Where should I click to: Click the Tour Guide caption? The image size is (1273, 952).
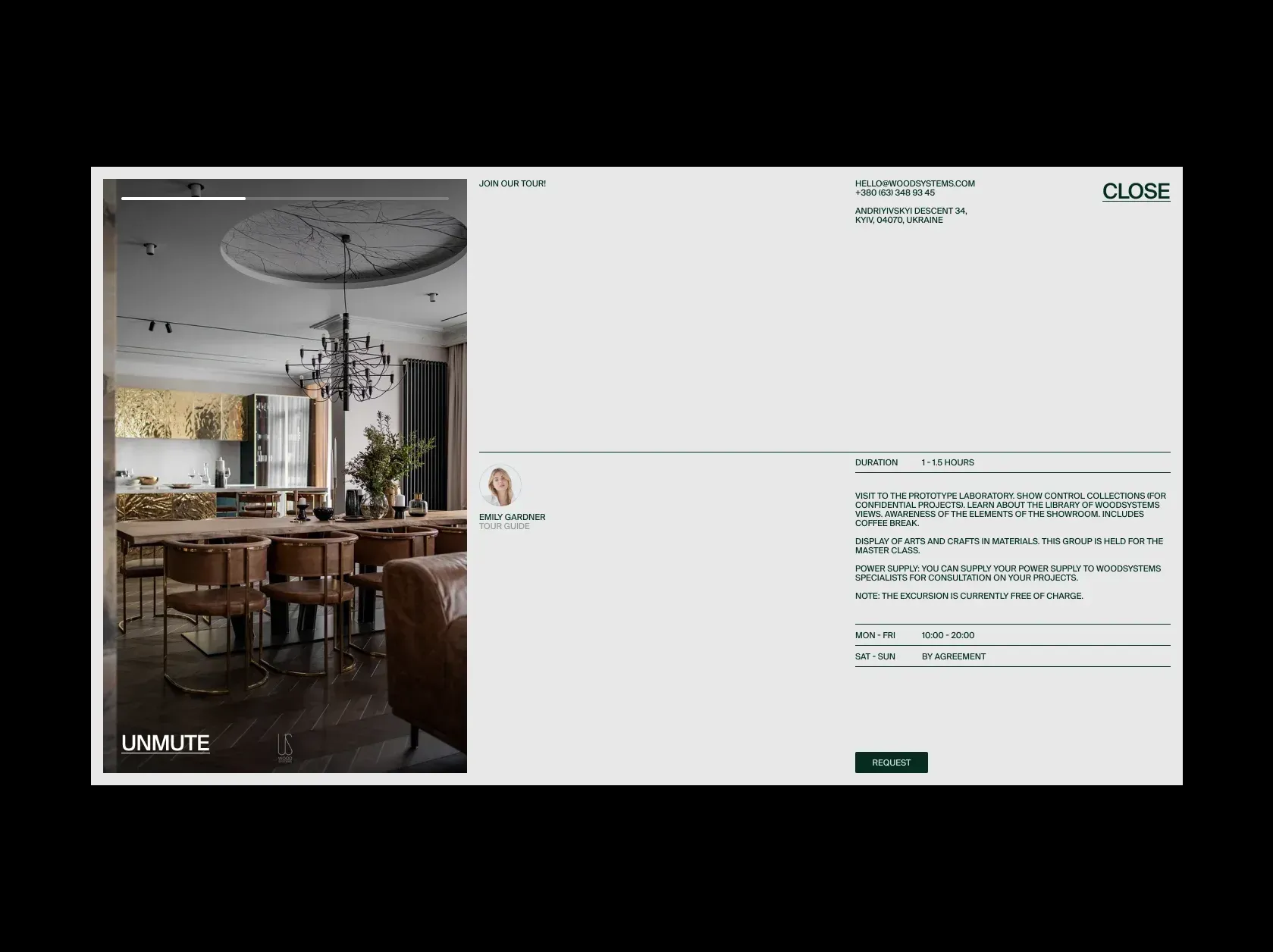click(504, 527)
